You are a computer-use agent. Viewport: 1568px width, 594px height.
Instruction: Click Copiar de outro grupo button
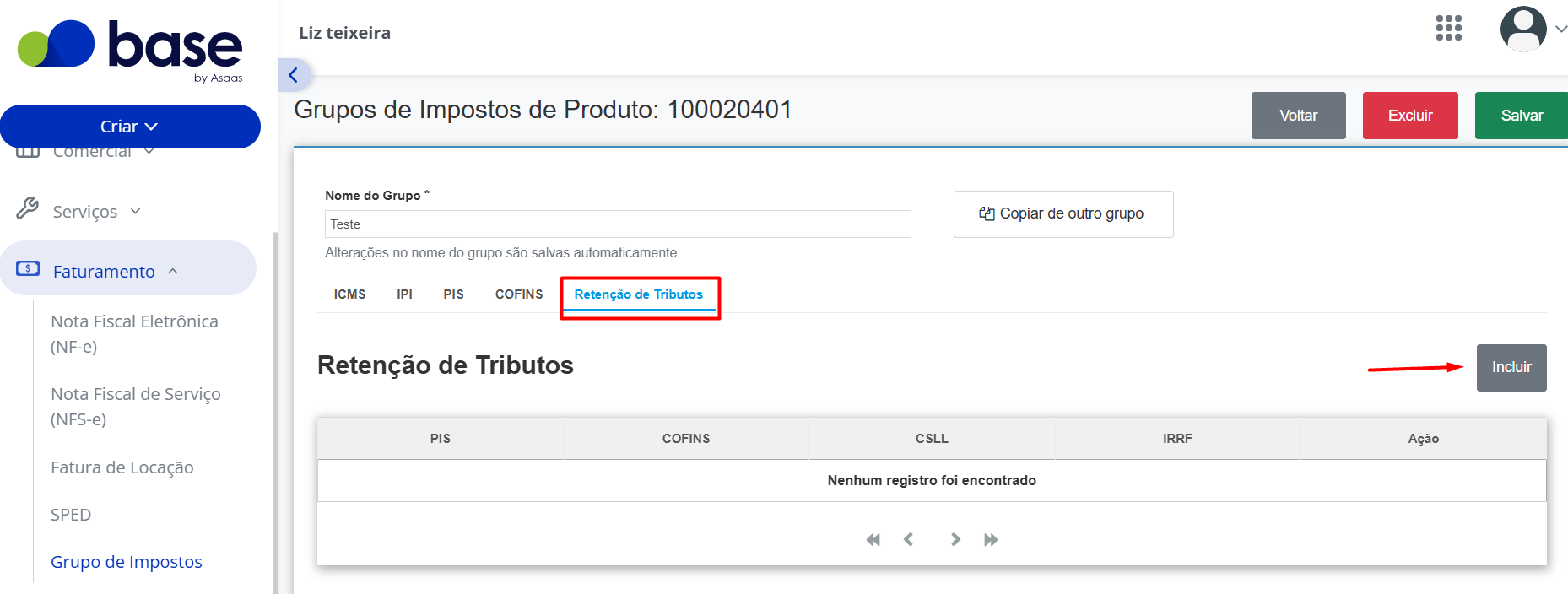(x=1063, y=214)
